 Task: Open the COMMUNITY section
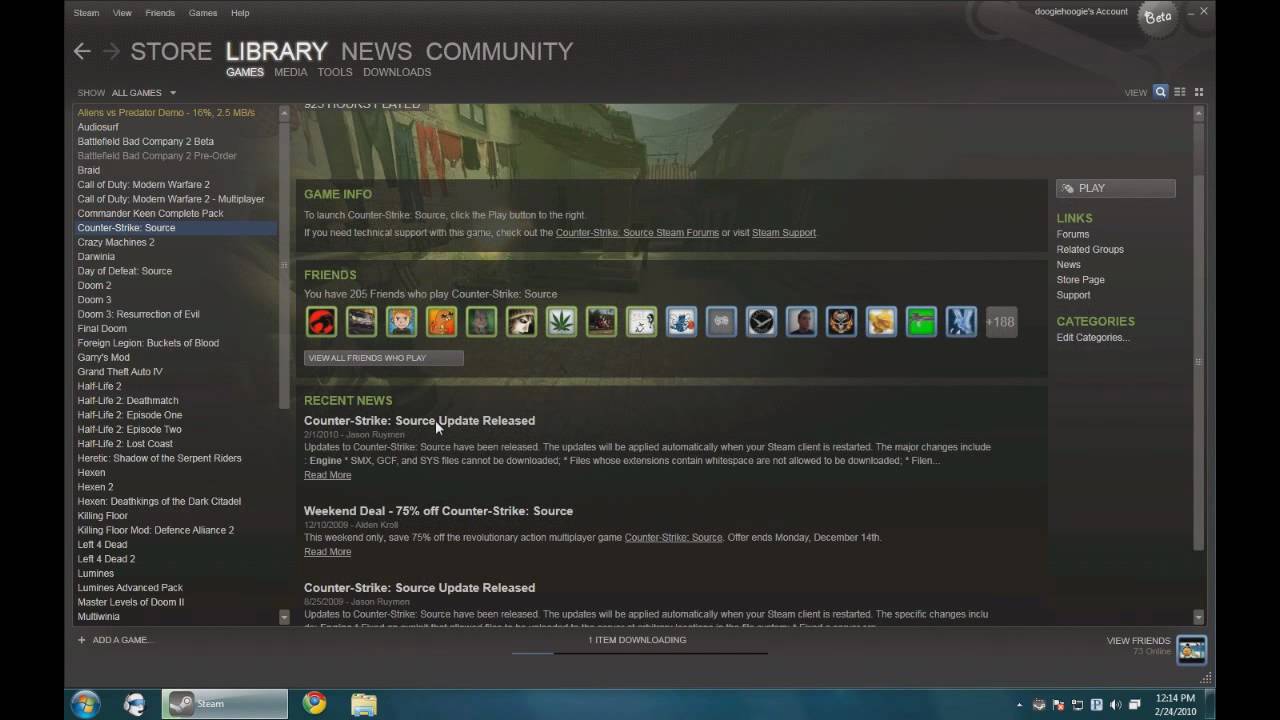[499, 51]
